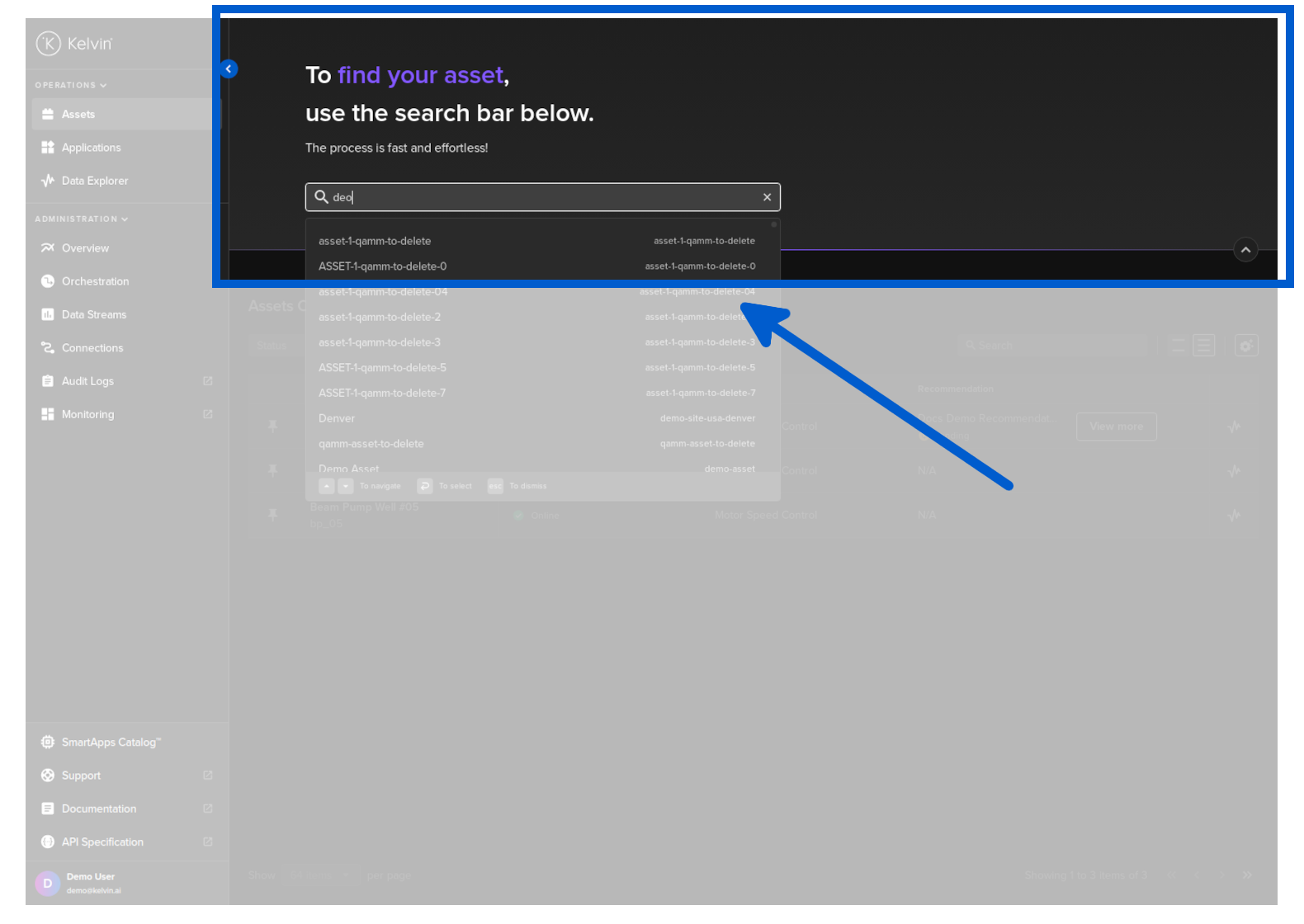Screen dimensions: 1304x924
Task: Open the Applications page
Action: tap(91, 148)
